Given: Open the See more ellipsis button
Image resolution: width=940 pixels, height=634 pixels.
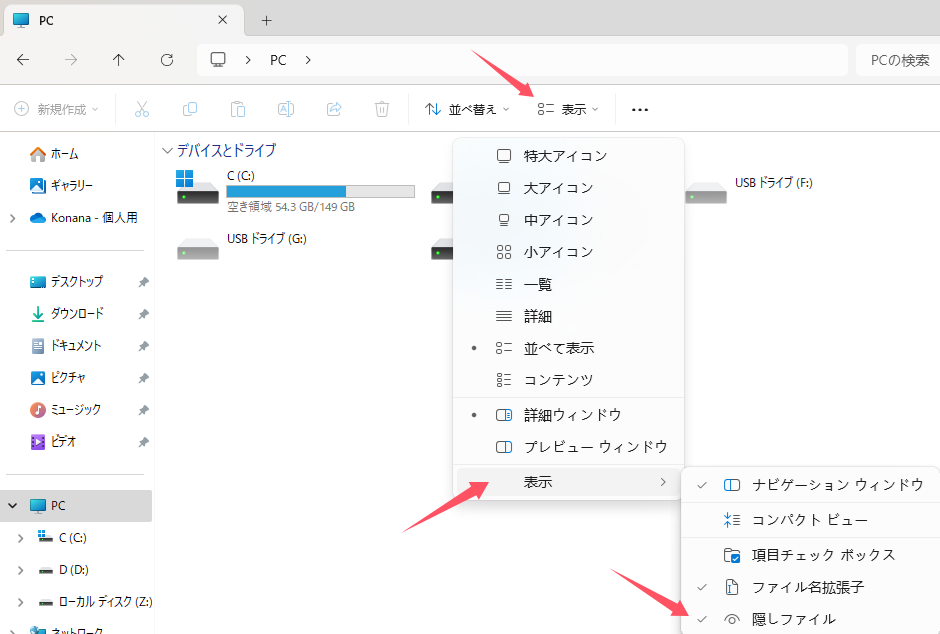Looking at the screenshot, I should (639, 108).
